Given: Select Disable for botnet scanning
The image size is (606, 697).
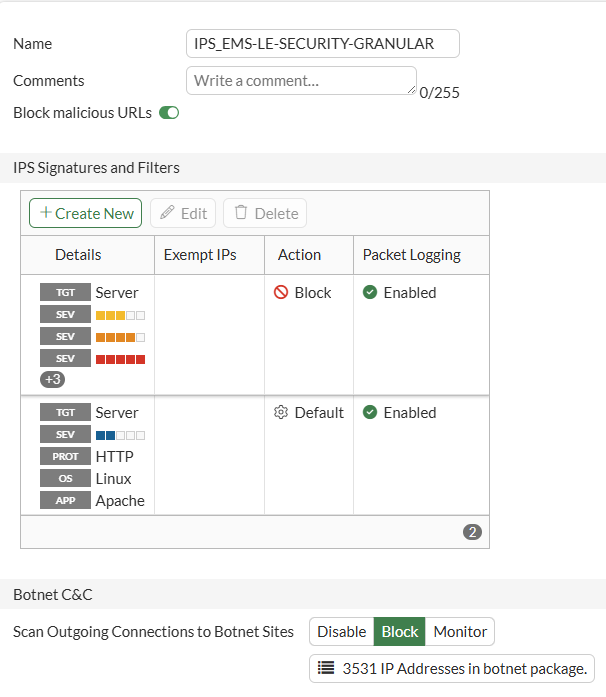Looking at the screenshot, I should coord(341,632).
